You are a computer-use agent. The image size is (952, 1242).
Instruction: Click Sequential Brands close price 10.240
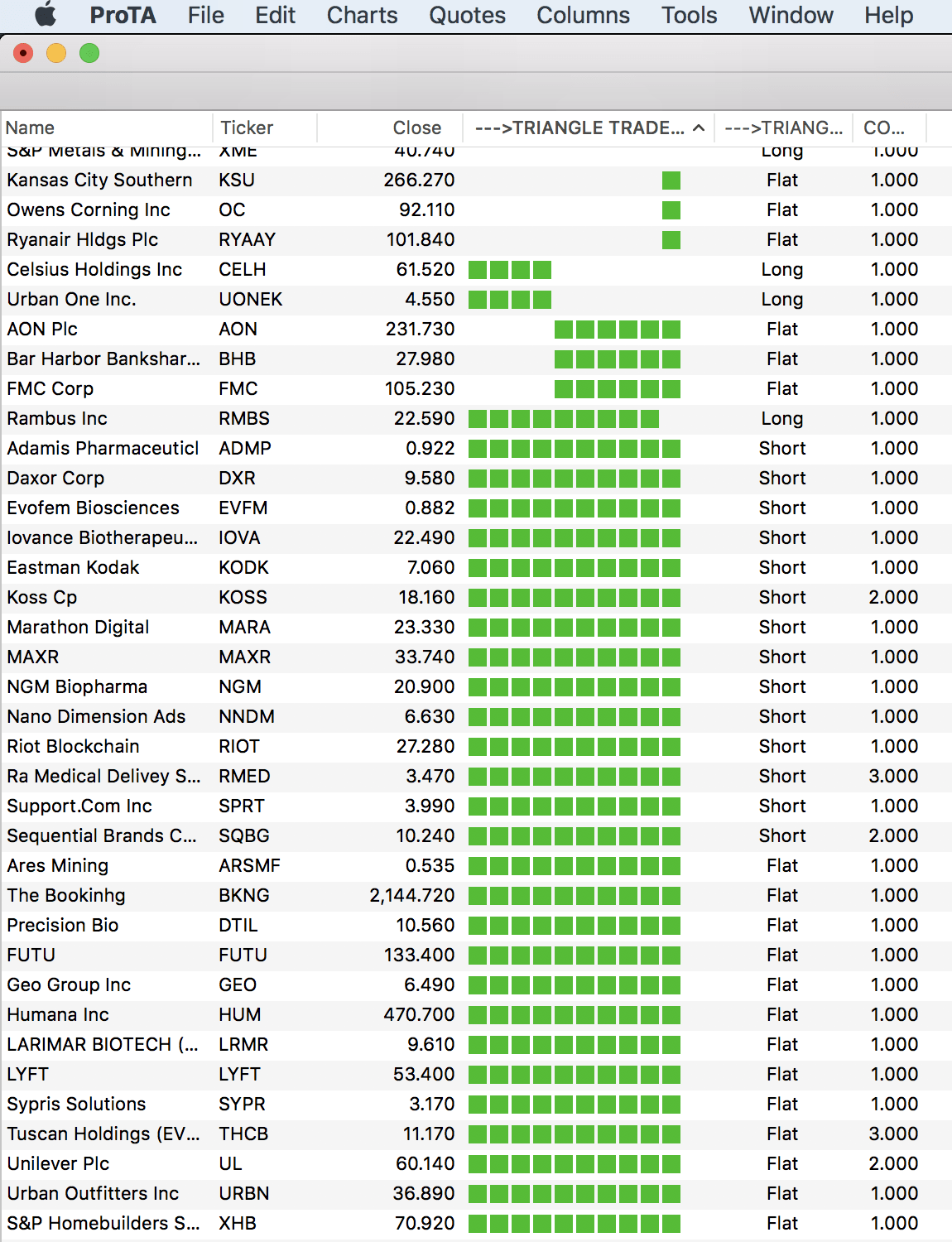[426, 835]
